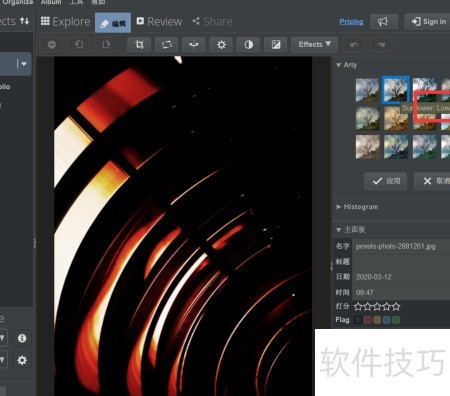Click the 应用 apply button
Screen dimensions: 450x396
pos(385,181)
